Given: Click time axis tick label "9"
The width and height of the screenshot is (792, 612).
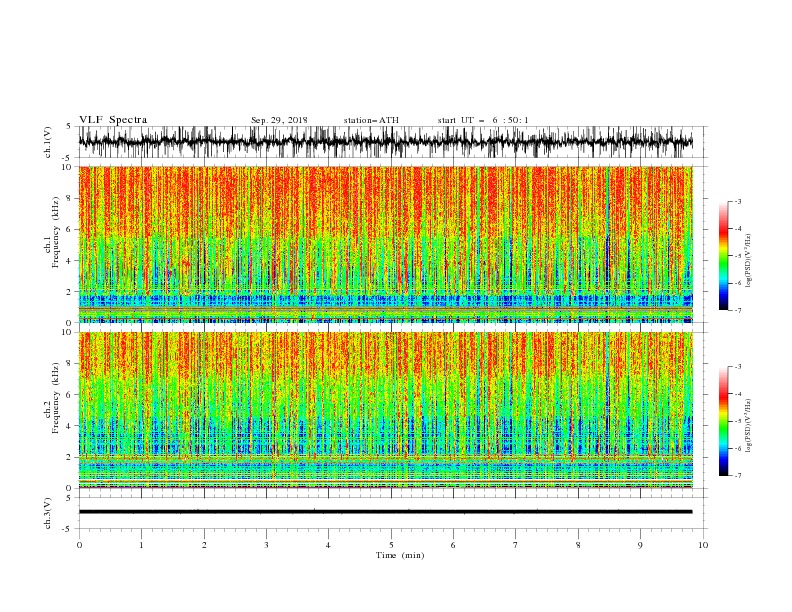Looking at the screenshot, I should click(x=640, y=545).
